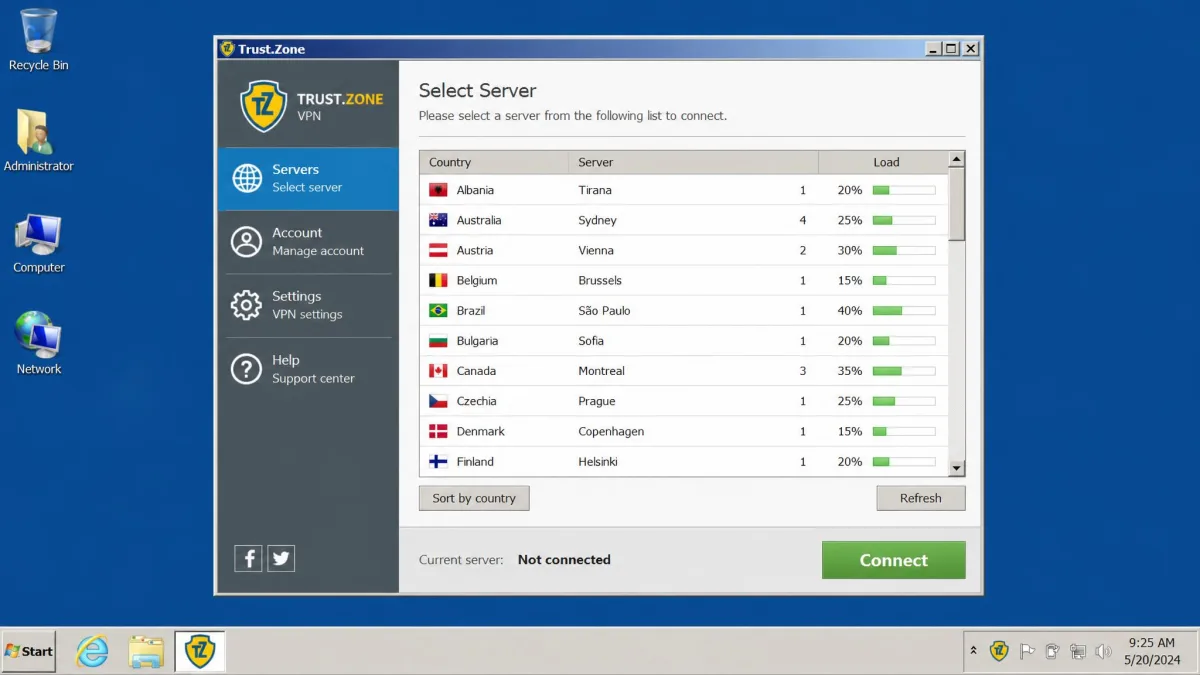Click the Finland flag icon
The width and height of the screenshot is (1200, 675).
(438, 461)
